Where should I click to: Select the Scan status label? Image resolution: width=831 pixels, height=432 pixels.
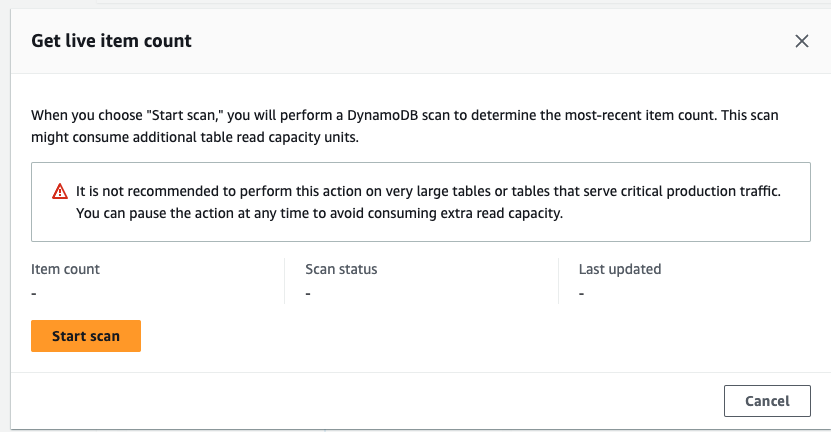point(341,269)
